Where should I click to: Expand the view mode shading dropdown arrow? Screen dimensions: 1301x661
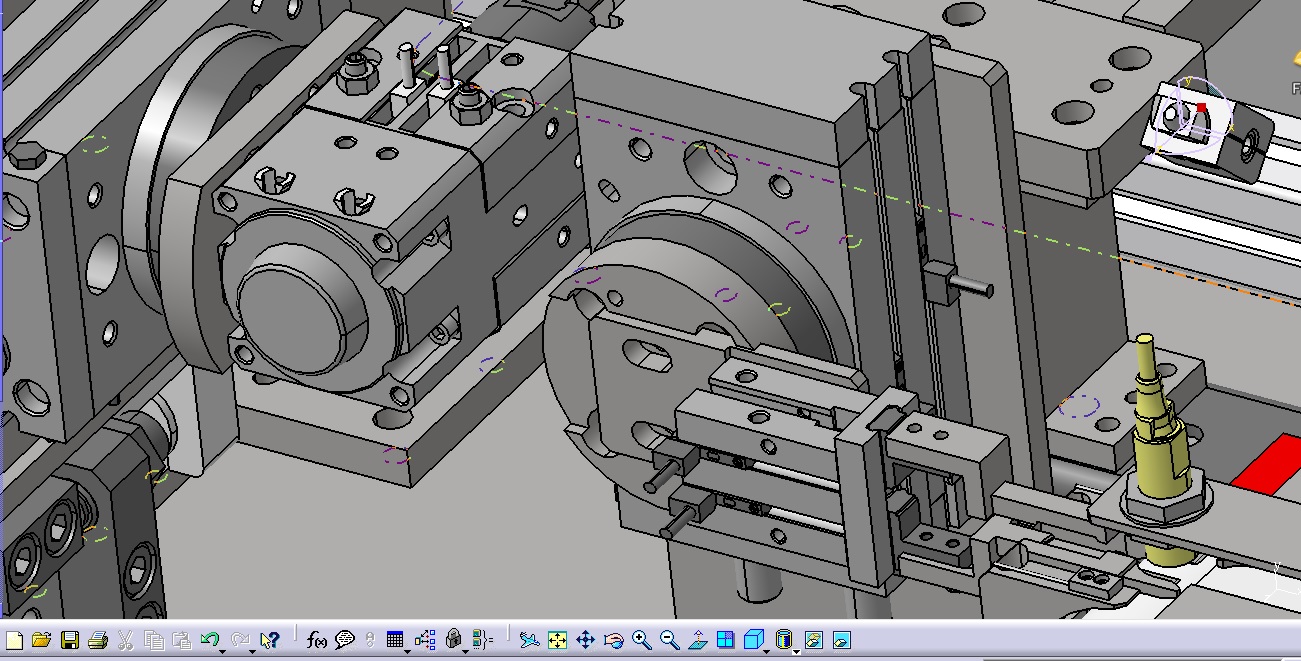(796, 652)
